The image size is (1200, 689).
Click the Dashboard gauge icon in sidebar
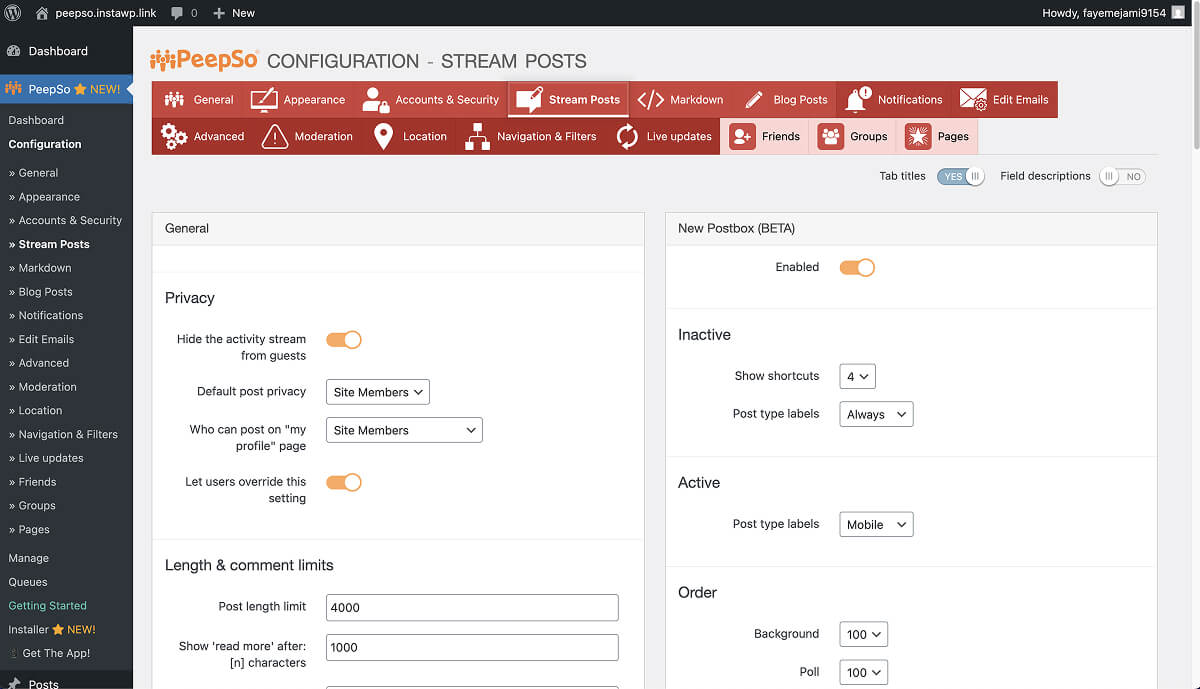pos(14,51)
